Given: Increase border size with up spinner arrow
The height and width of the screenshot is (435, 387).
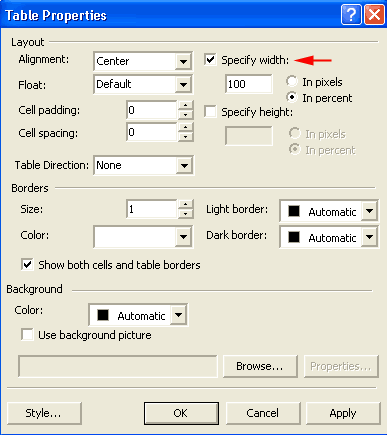Looking at the screenshot, I should [186, 204].
